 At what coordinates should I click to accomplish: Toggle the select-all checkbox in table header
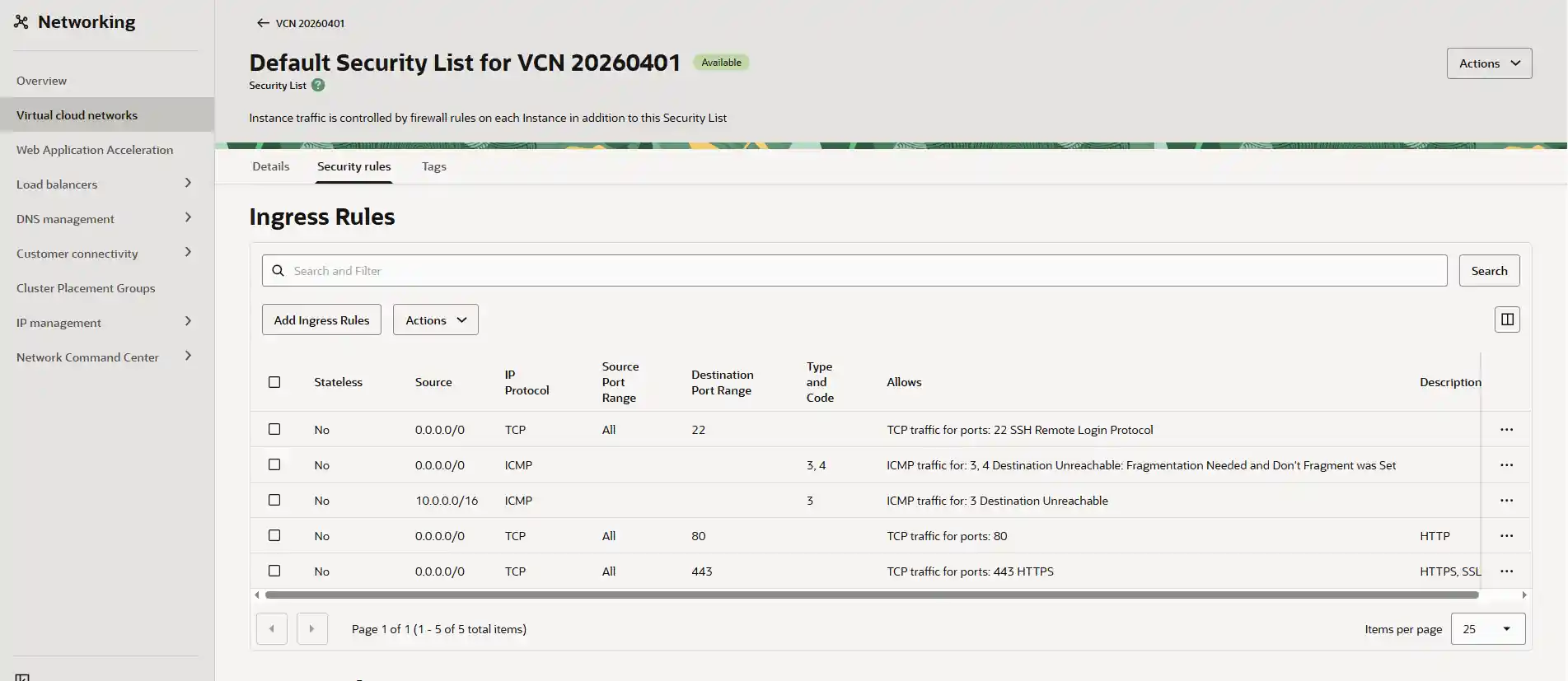tap(274, 382)
